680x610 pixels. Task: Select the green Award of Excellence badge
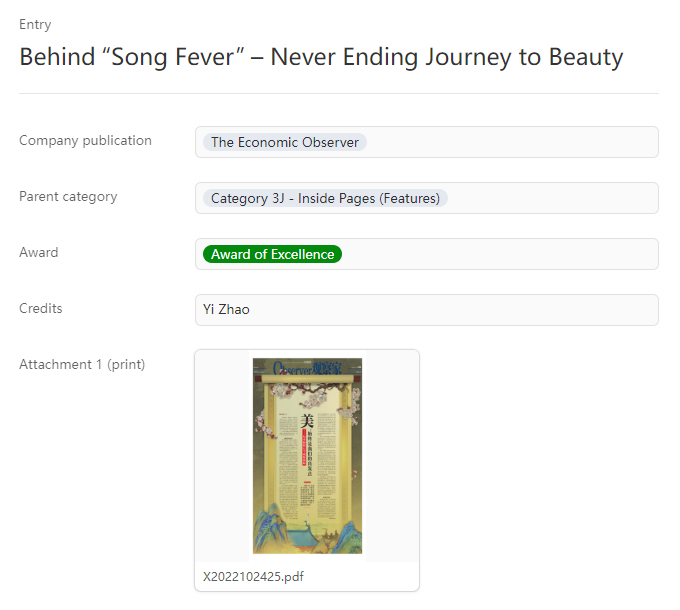(272, 254)
